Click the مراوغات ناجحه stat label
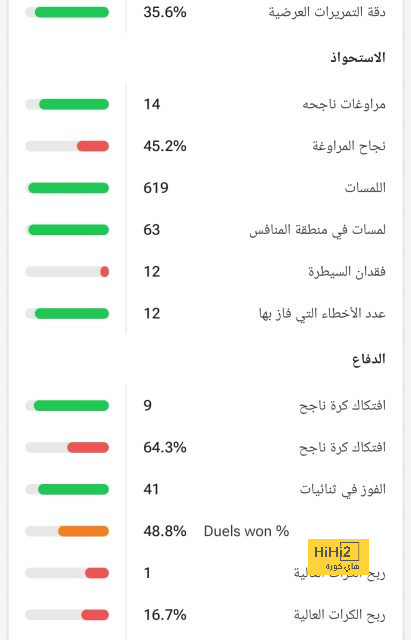The height and width of the screenshot is (640, 411). tap(344, 104)
